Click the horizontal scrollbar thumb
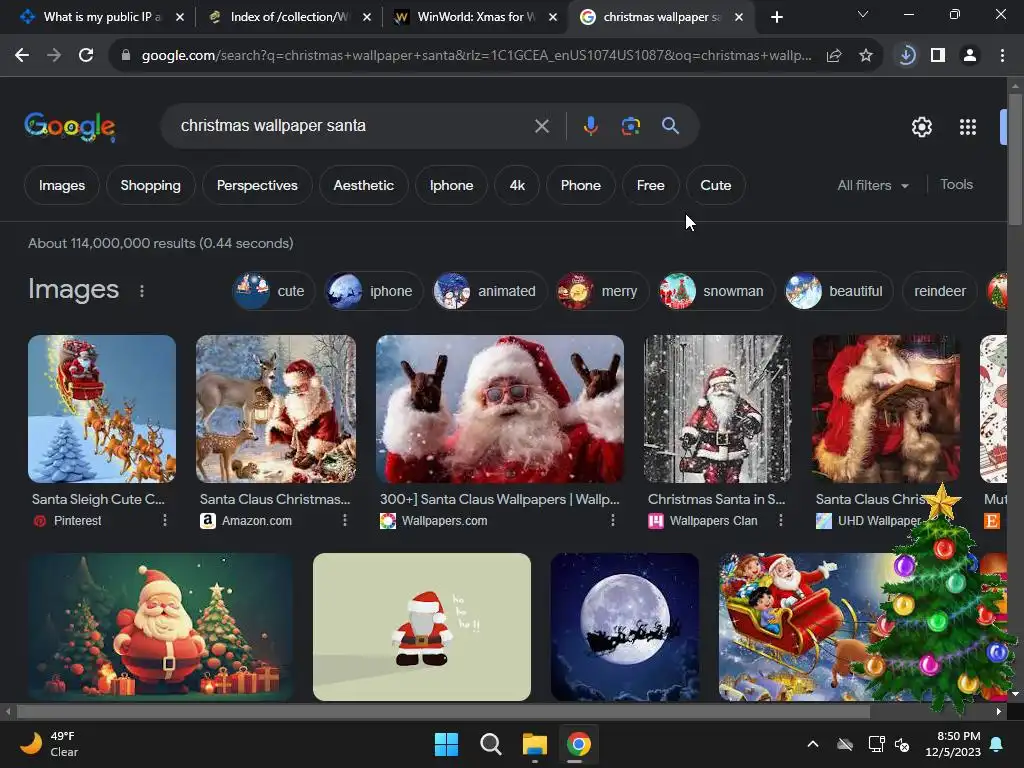The width and height of the screenshot is (1024, 768). [443, 712]
